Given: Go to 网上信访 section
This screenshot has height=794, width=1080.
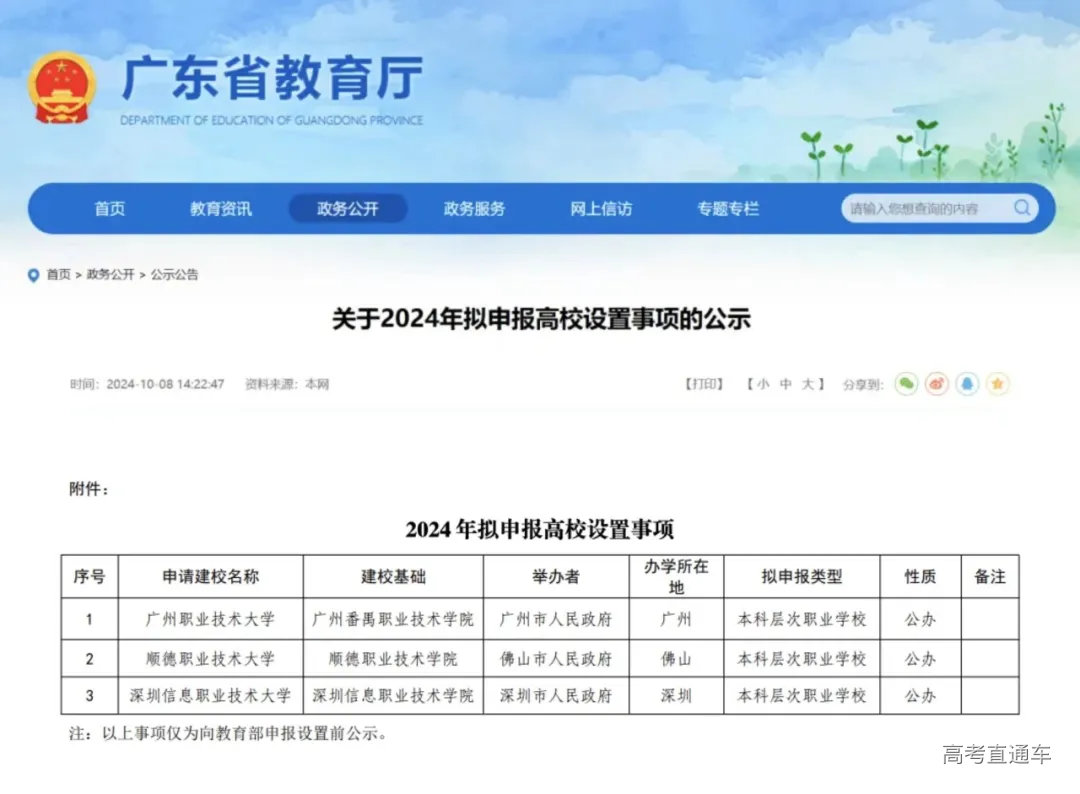Looking at the screenshot, I should (x=601, y=208).
